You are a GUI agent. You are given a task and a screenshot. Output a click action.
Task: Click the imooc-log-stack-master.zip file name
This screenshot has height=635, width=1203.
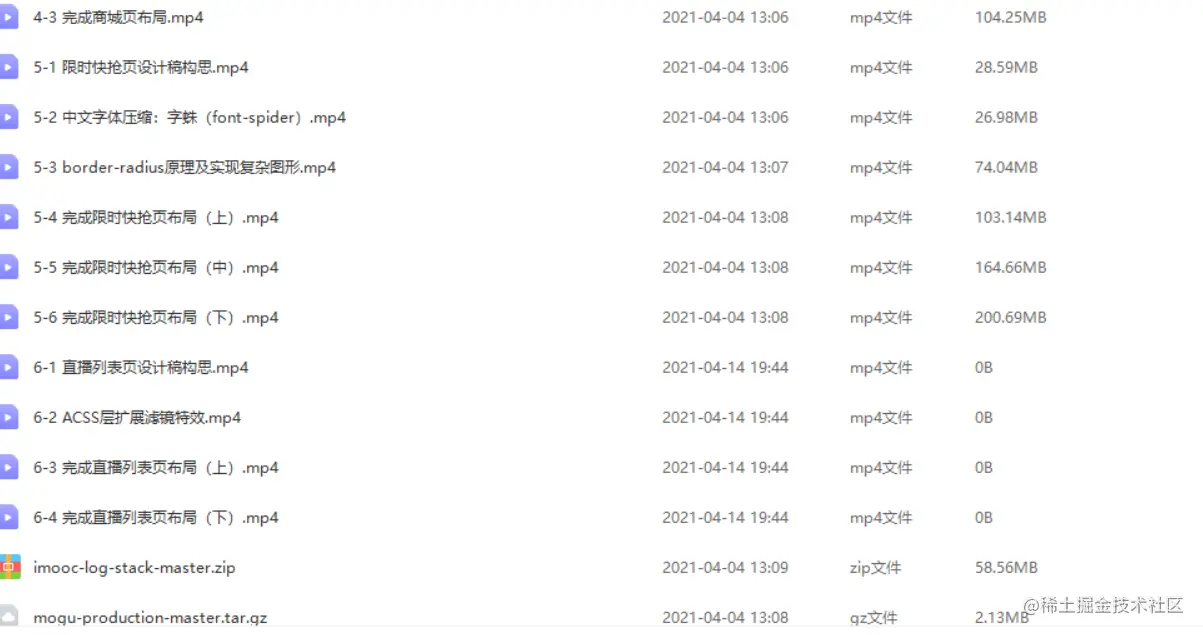[x=134, y=567]
